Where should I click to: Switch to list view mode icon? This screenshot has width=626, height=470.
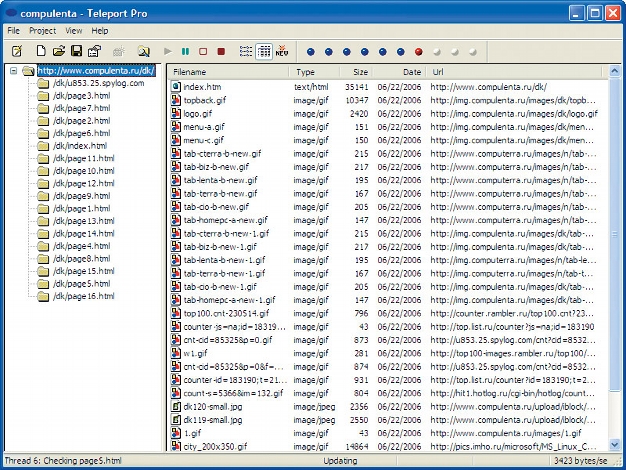click(x=246, y=50)
